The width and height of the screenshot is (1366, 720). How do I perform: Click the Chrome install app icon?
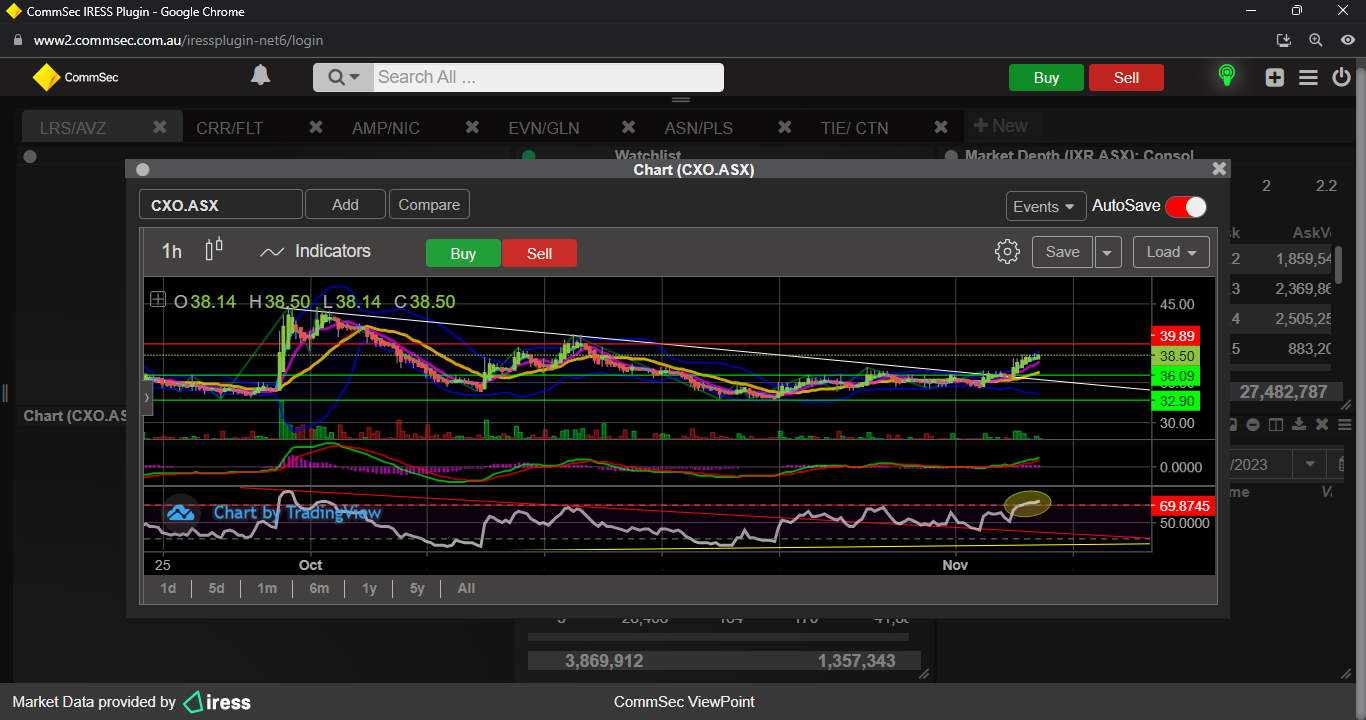tap(1284, 41)
